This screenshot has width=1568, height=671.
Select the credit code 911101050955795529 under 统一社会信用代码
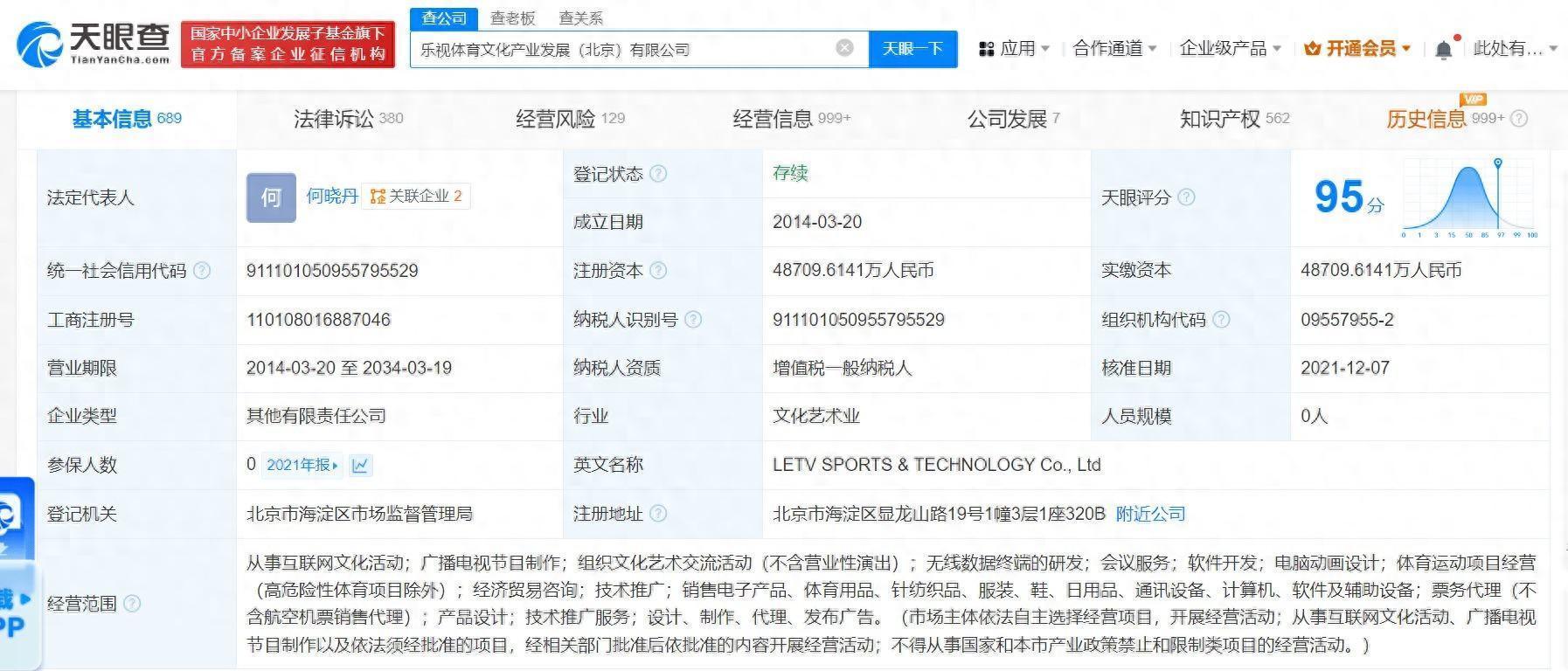click(332, 271)
